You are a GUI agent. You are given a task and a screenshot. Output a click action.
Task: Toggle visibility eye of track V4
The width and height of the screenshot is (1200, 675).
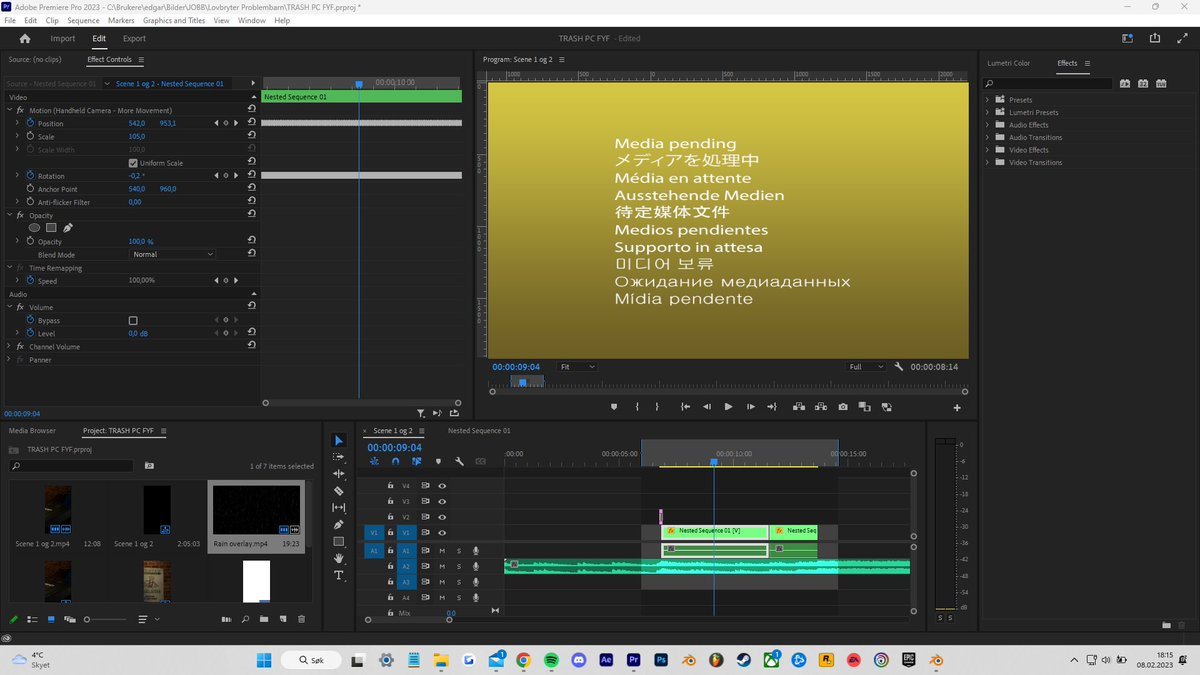pyautogui.click(x=442, y=486)
